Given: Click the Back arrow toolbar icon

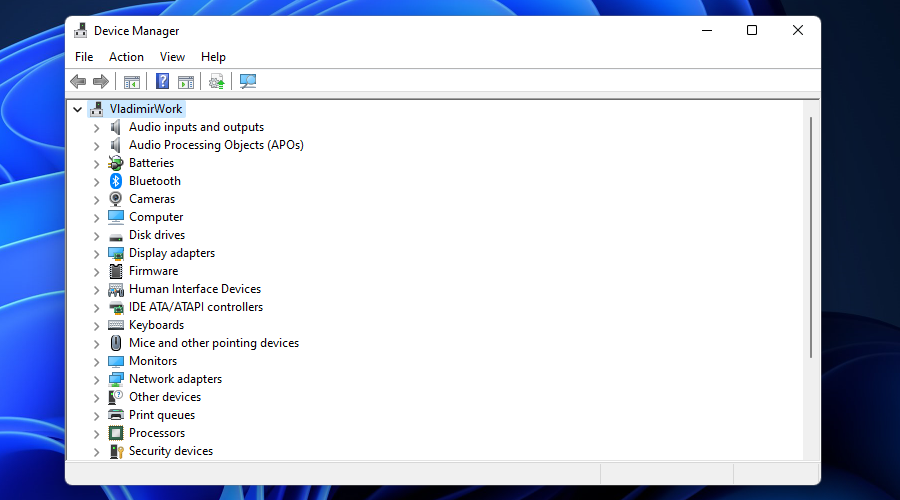Looking at the screenshot, I should (78, 82).
